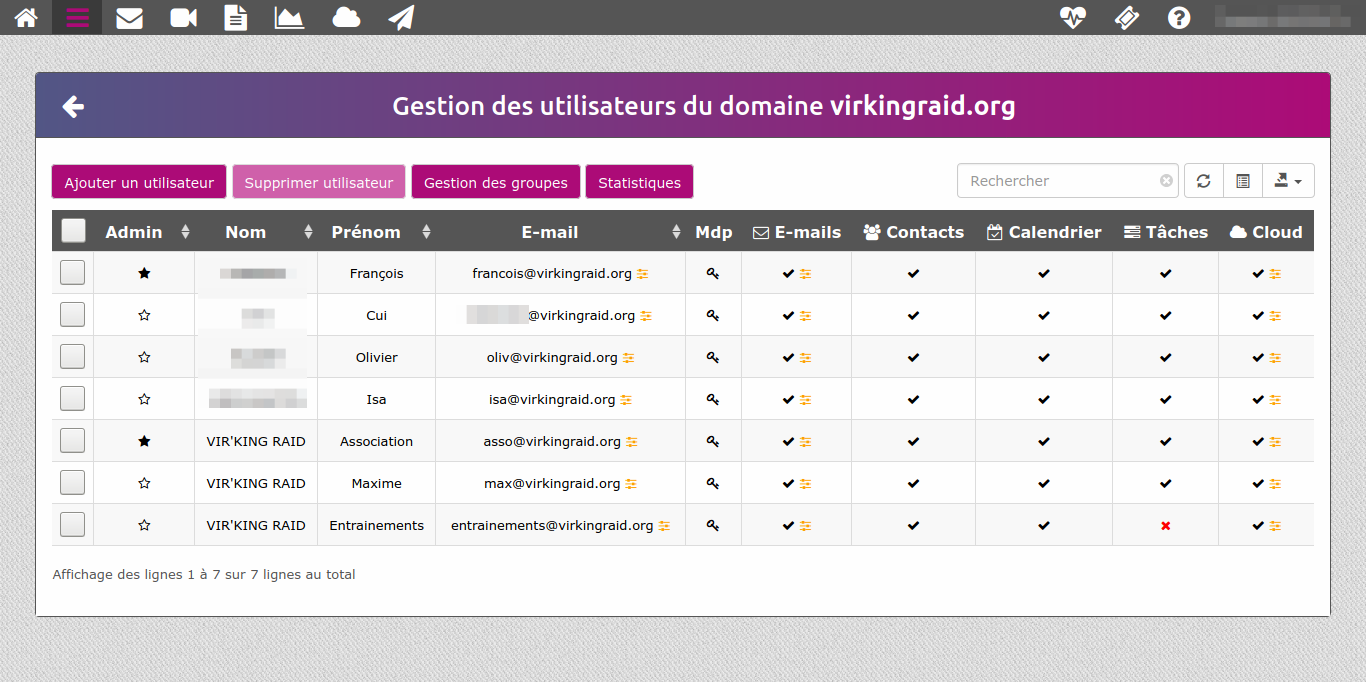Open the export dropdown next to search
Image resolution: width=1366 pixels, height=682 pixels.
coord(1288,181)
